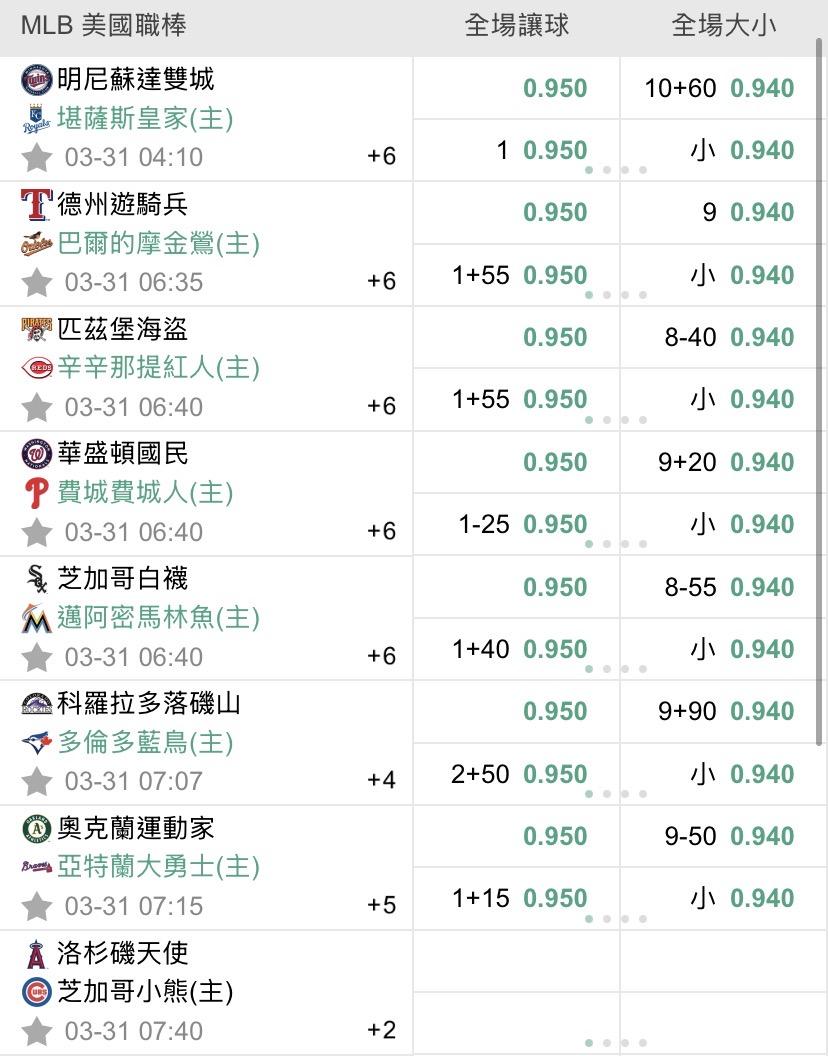Select the 全場大小 column header
Image resolution: width=828 pixels, height=1056 pixels.
723,26
